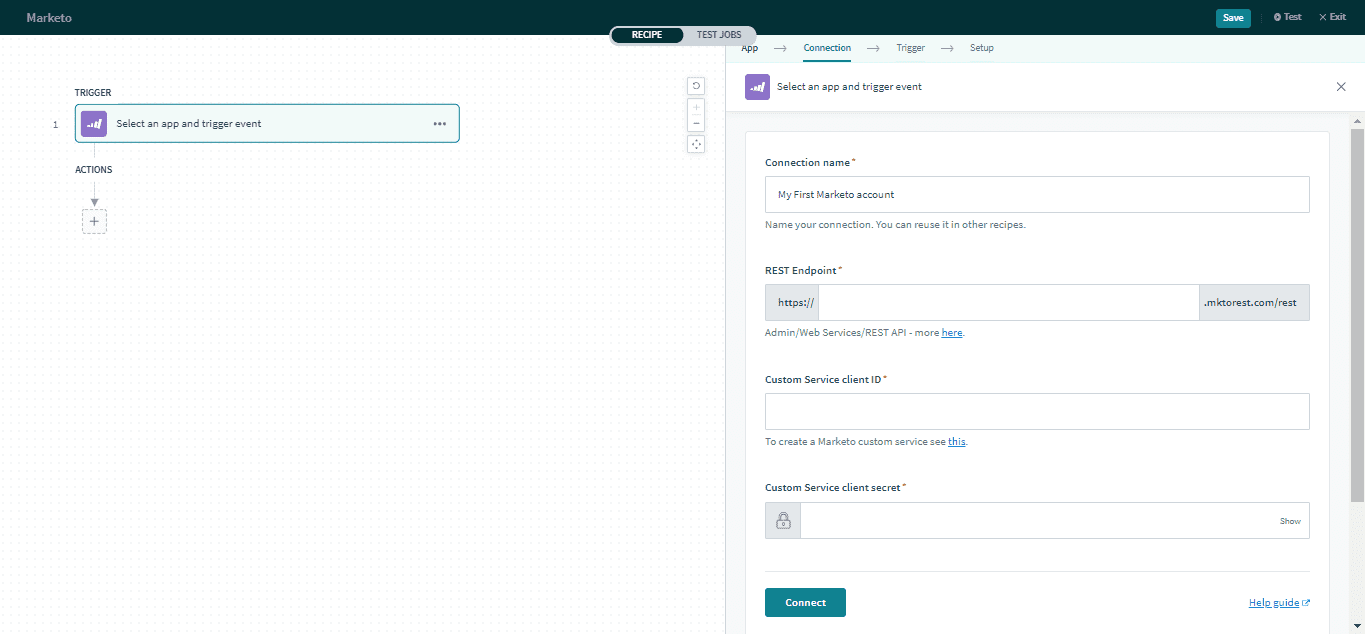Switch to the TEST JOBS tab
The width and height of the screenshot is (1365, 634).
[x=718, y=34]
